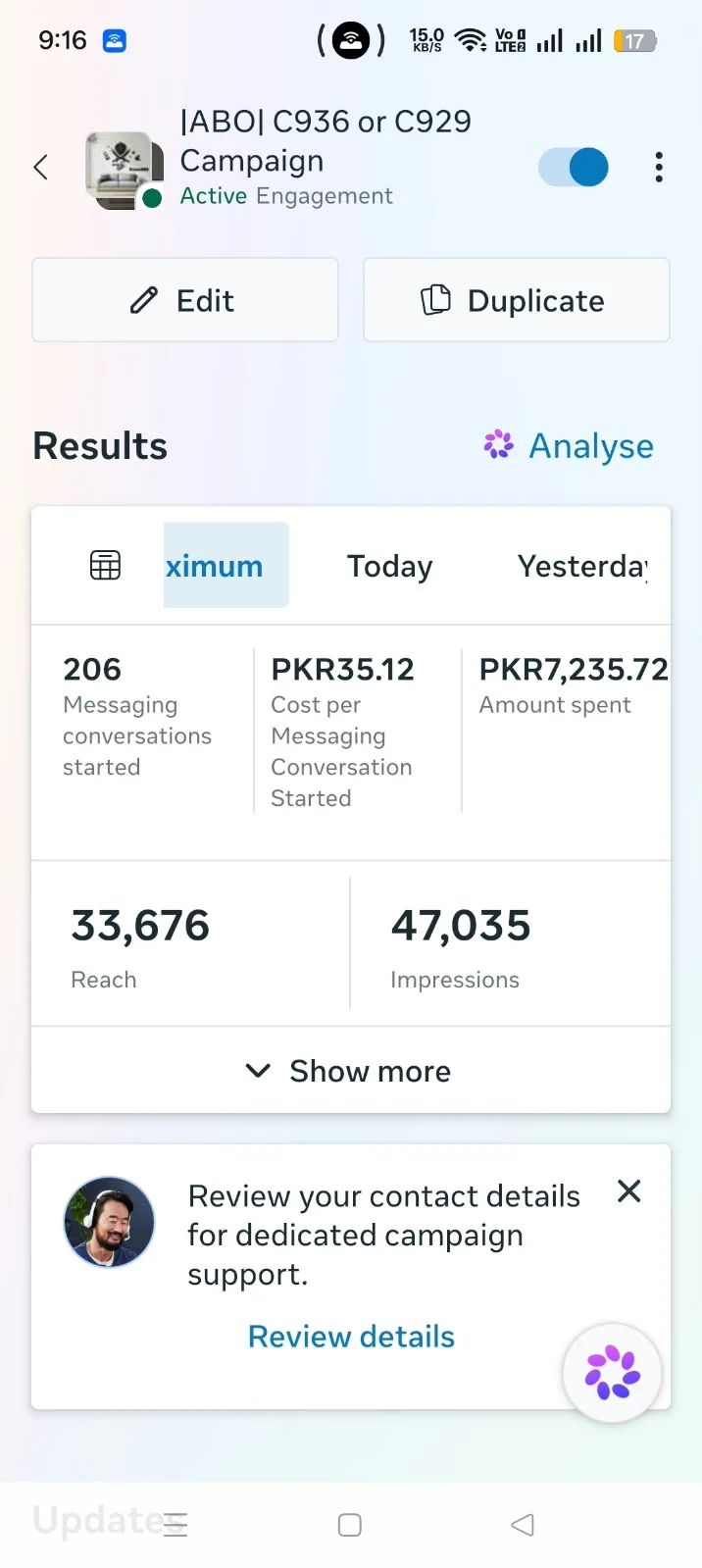This screenshot has height=1568, width=702.
Task: Open the table columns customization icon
Action: pyautogui.click(x=105, y=566)
